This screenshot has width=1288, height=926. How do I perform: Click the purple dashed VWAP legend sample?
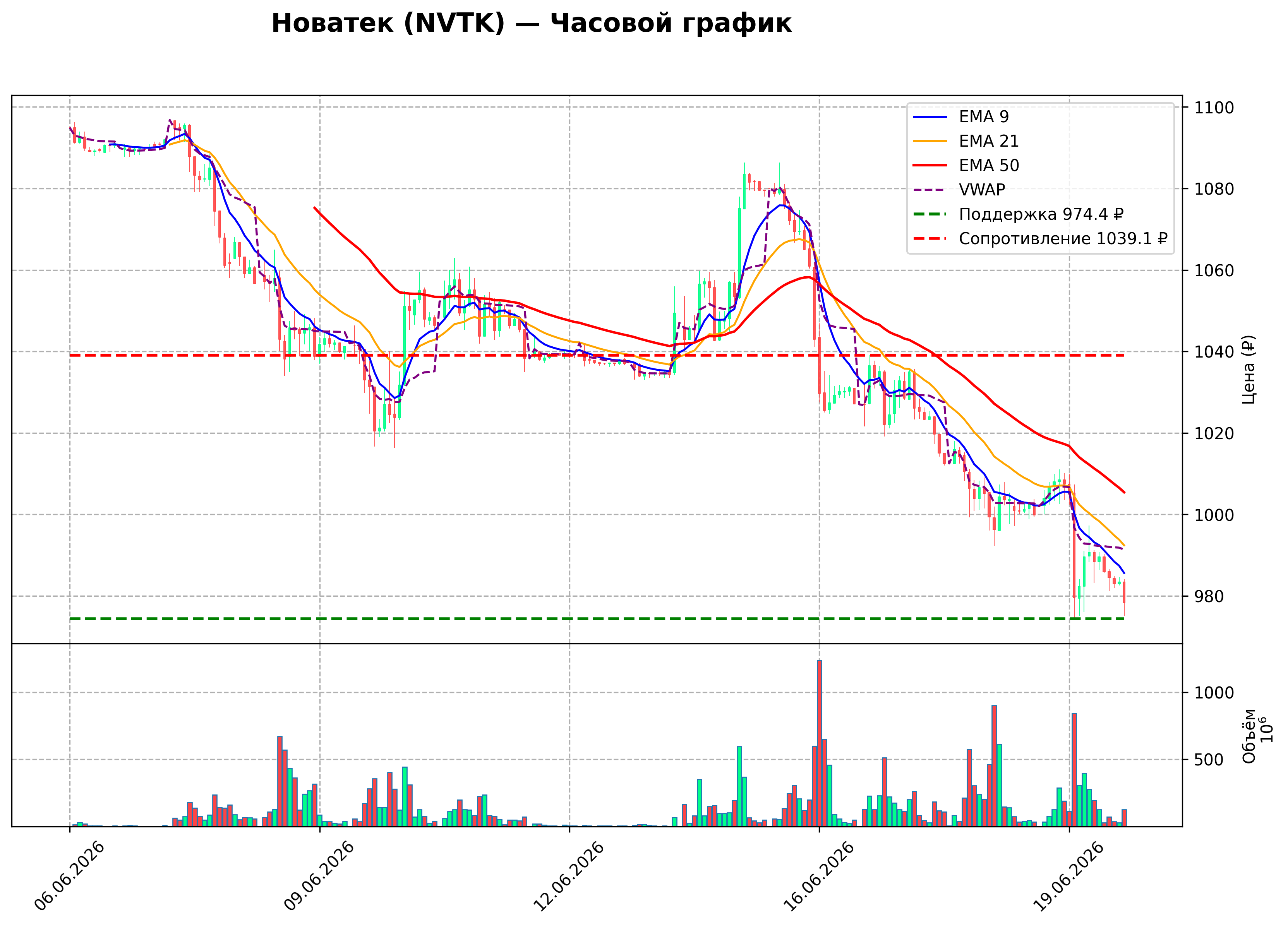coord(930,190)
